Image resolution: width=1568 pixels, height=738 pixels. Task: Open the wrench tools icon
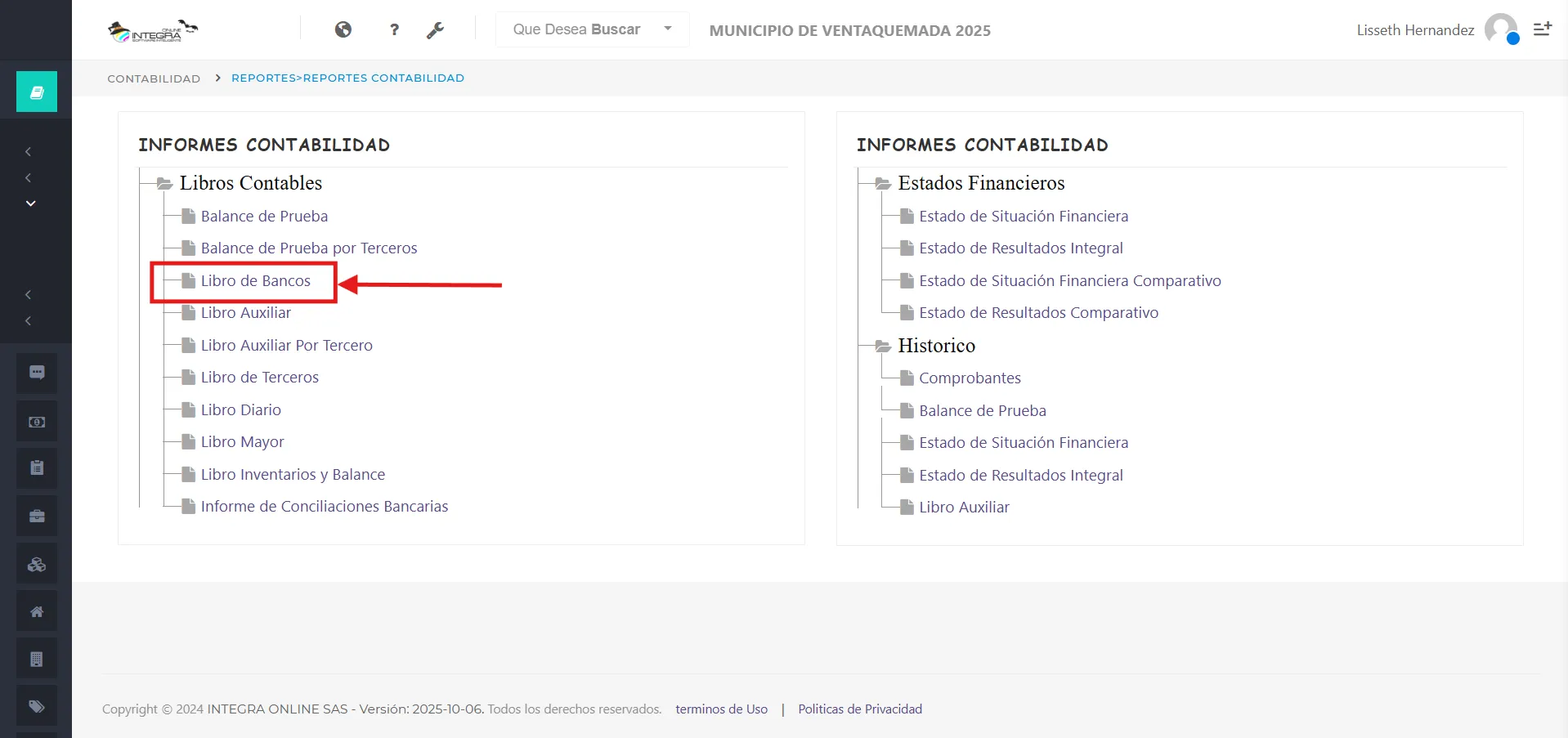[435, 30]
